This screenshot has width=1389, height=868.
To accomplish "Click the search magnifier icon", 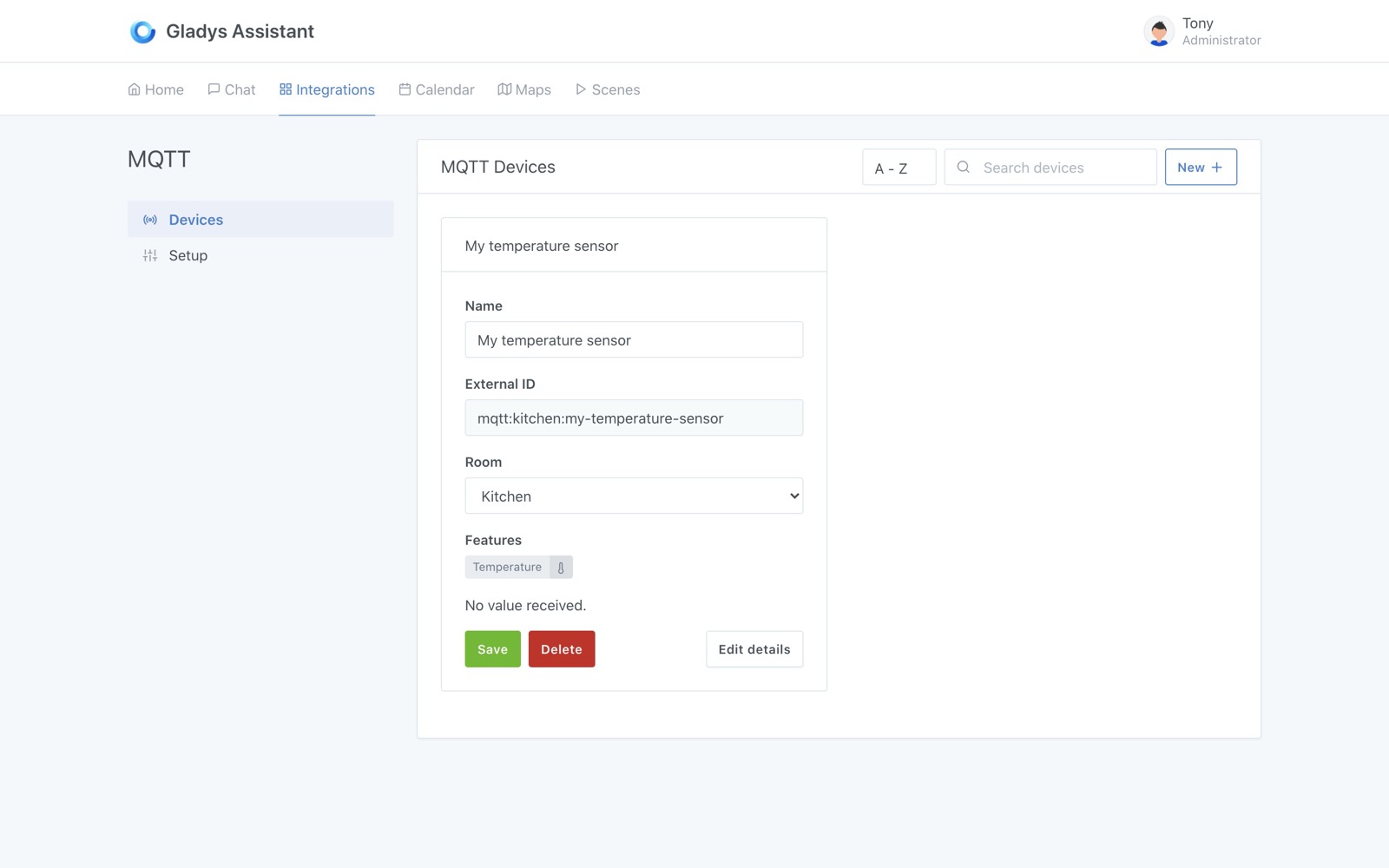I will (964, 167).
